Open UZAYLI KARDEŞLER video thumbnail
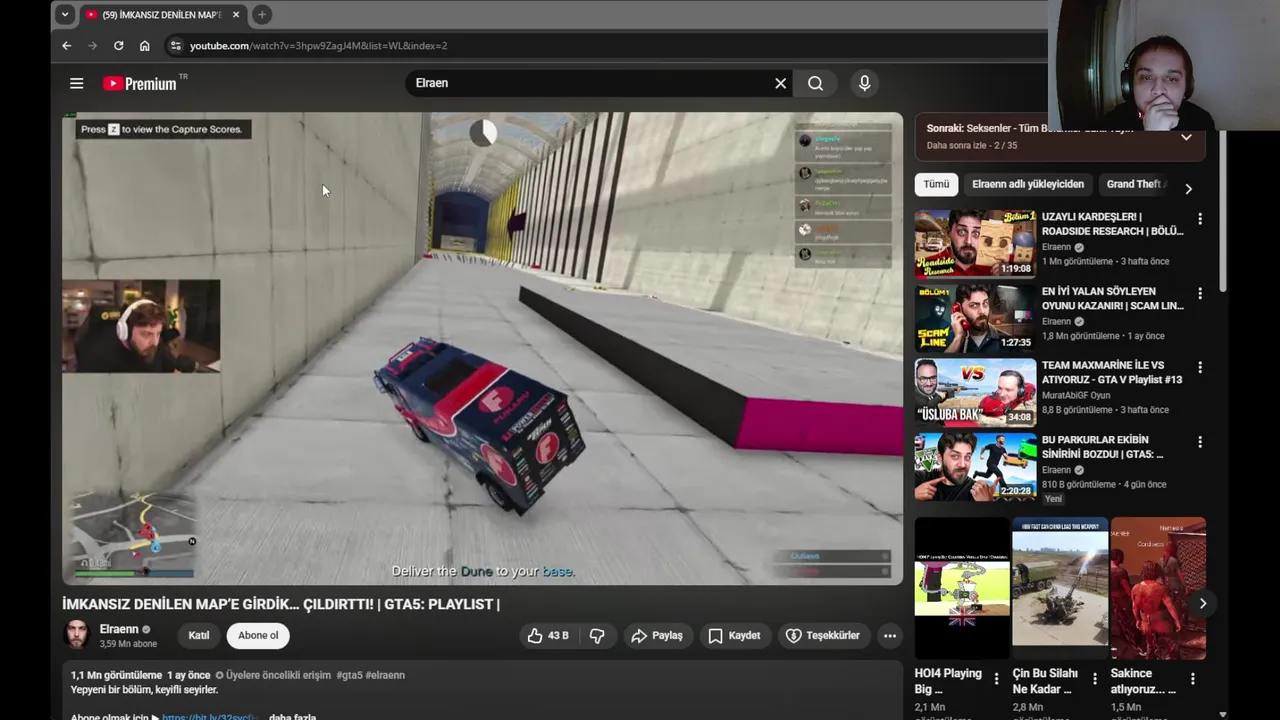The height and width of the screenshot is (720, 1280). [975, 244]
